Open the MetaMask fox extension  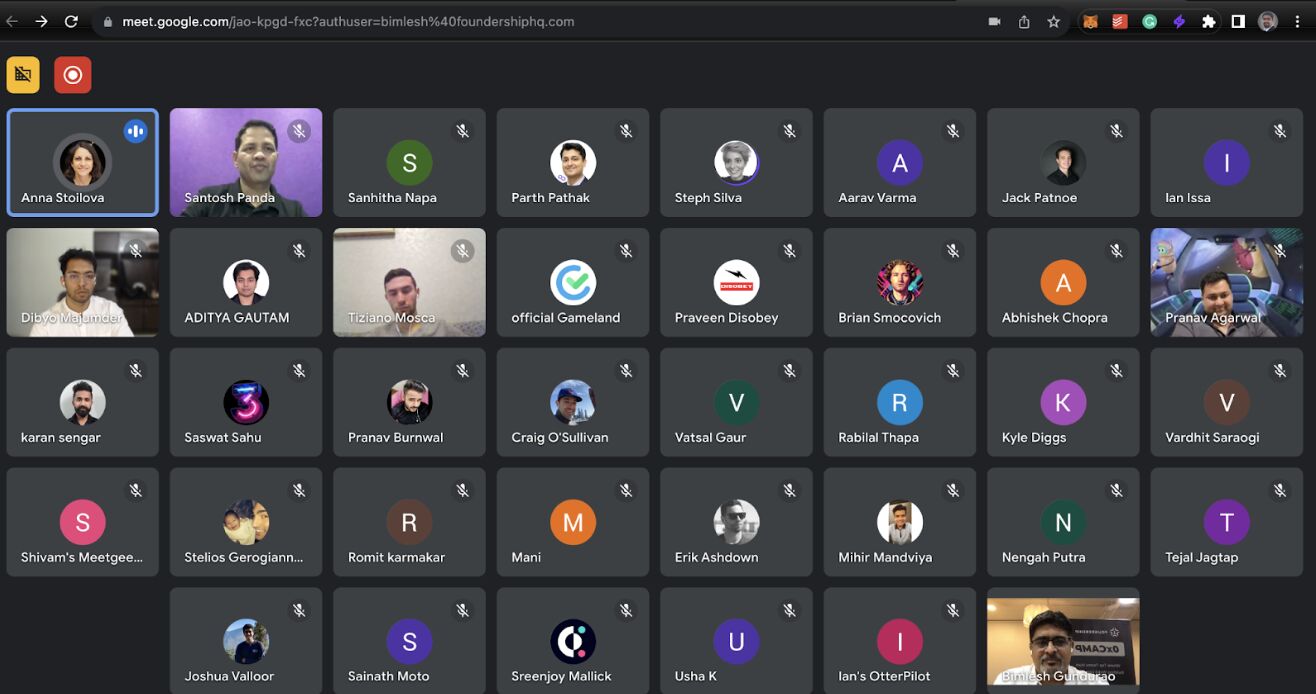click(1091, 21)
